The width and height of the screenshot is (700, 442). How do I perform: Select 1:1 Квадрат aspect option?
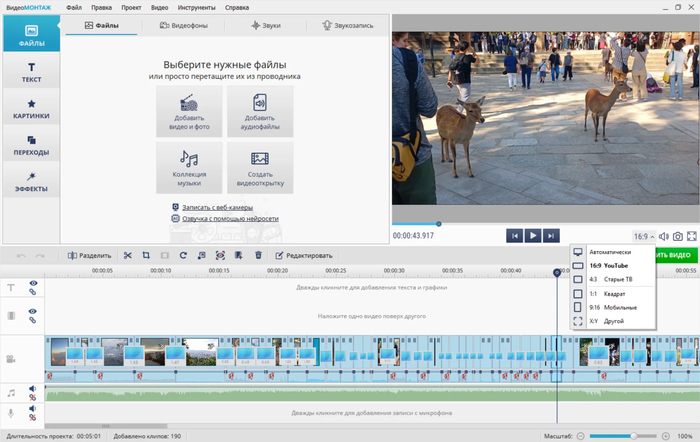click(604, 294)
